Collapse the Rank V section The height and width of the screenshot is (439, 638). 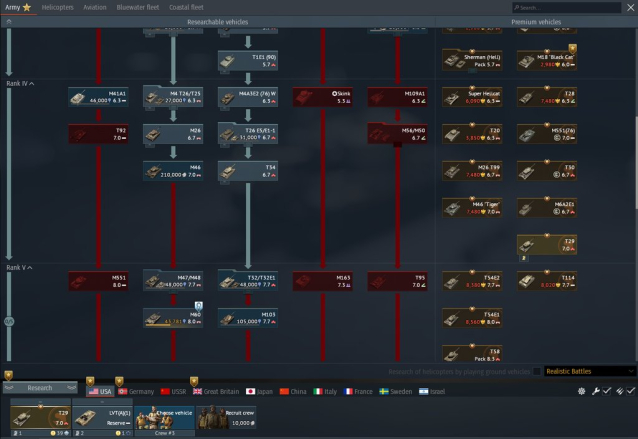[20, 267]
